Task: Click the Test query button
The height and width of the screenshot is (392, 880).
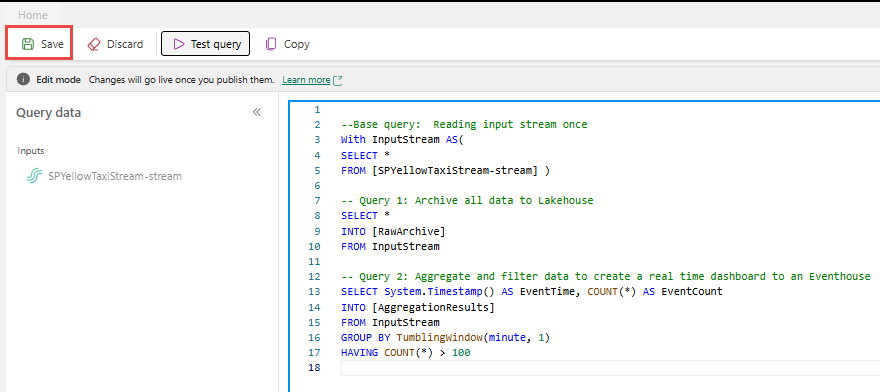Action: [205, 44]
